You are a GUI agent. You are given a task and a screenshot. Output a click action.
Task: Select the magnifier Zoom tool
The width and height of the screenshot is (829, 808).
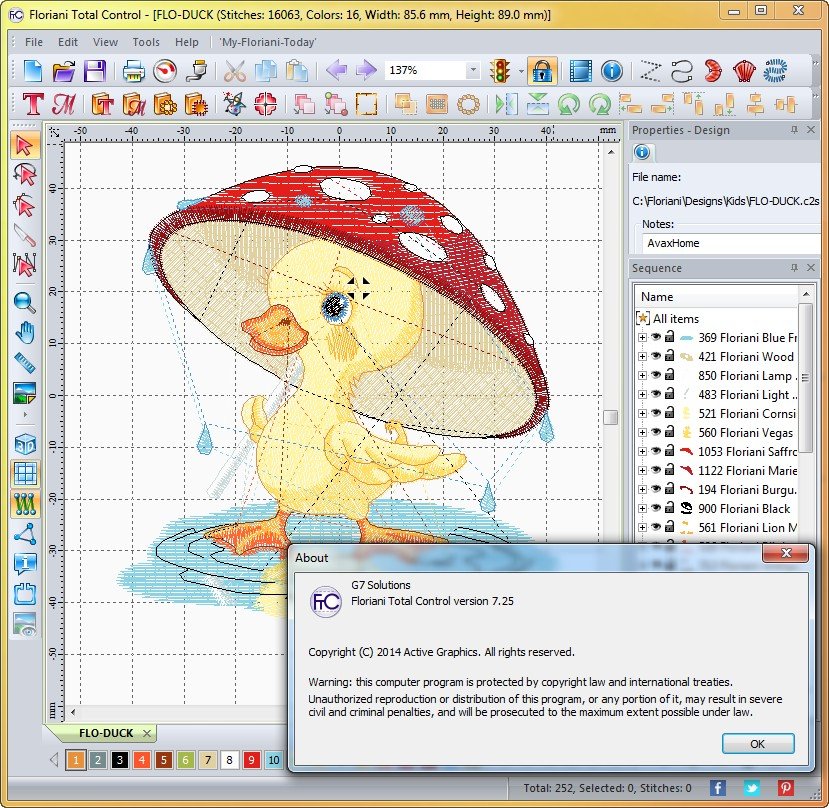pos(24,302)
